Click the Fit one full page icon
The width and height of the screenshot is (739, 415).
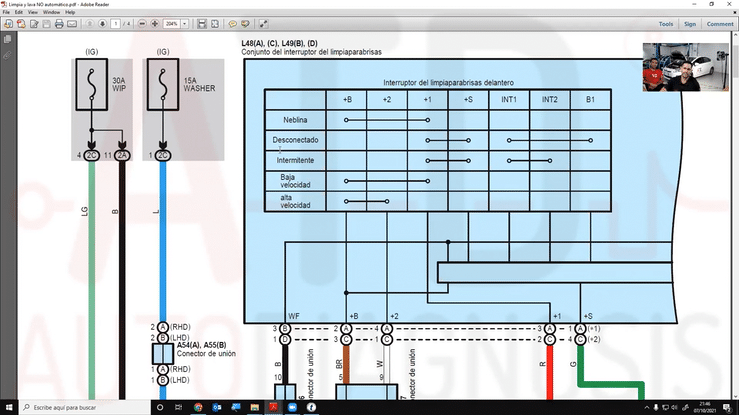(214, 24)
